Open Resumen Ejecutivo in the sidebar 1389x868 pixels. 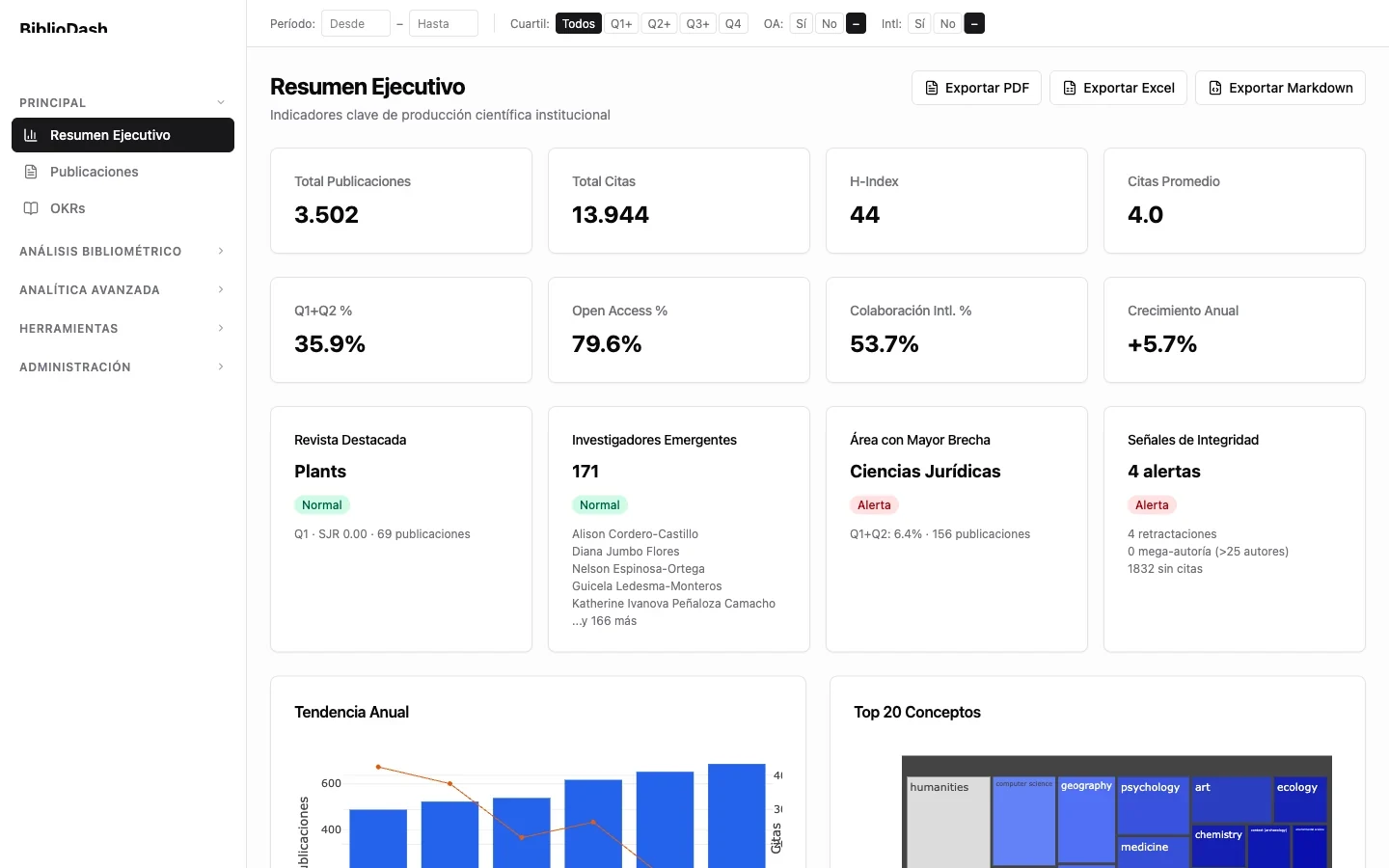(123, 135)
